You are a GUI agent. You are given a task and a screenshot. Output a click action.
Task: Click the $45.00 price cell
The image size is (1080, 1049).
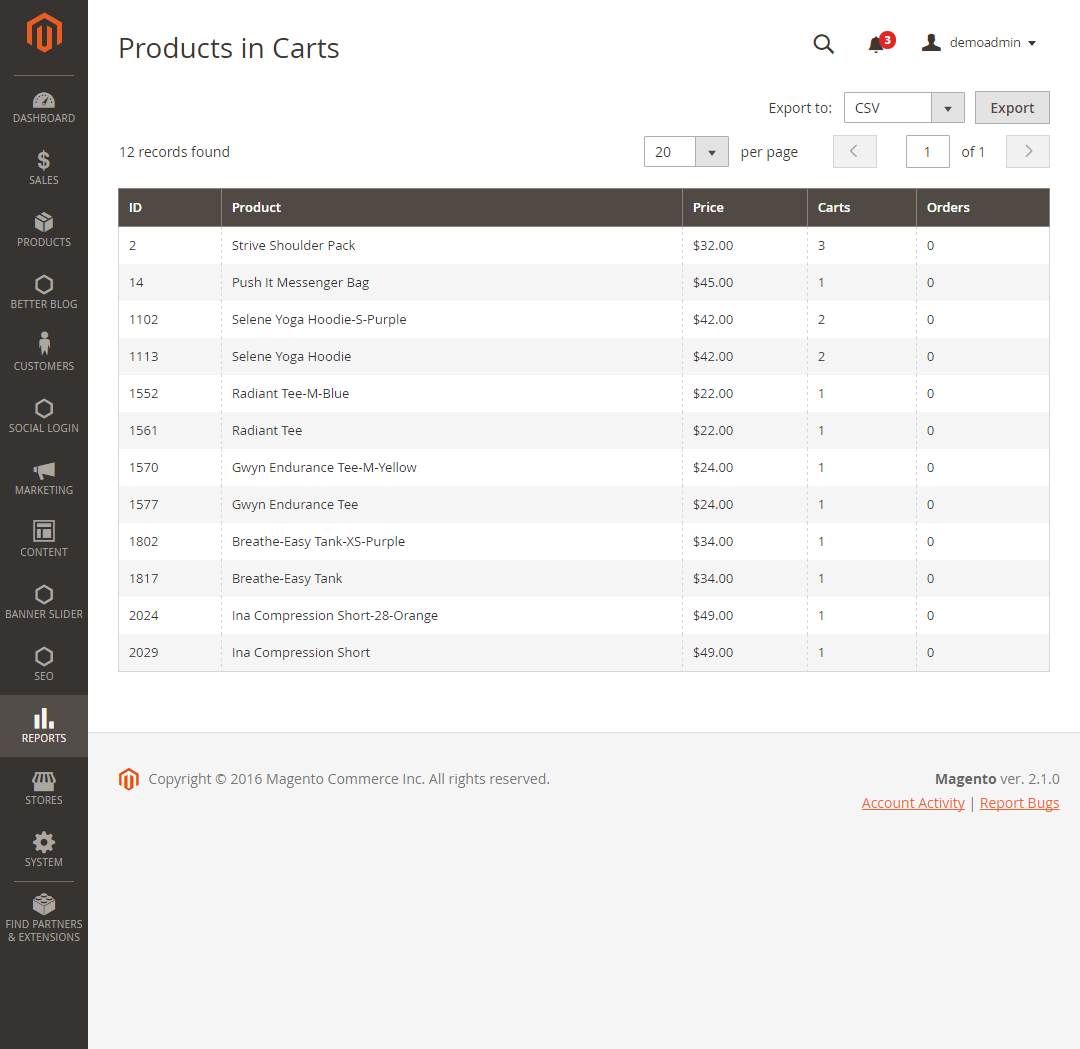click(745, 282)
